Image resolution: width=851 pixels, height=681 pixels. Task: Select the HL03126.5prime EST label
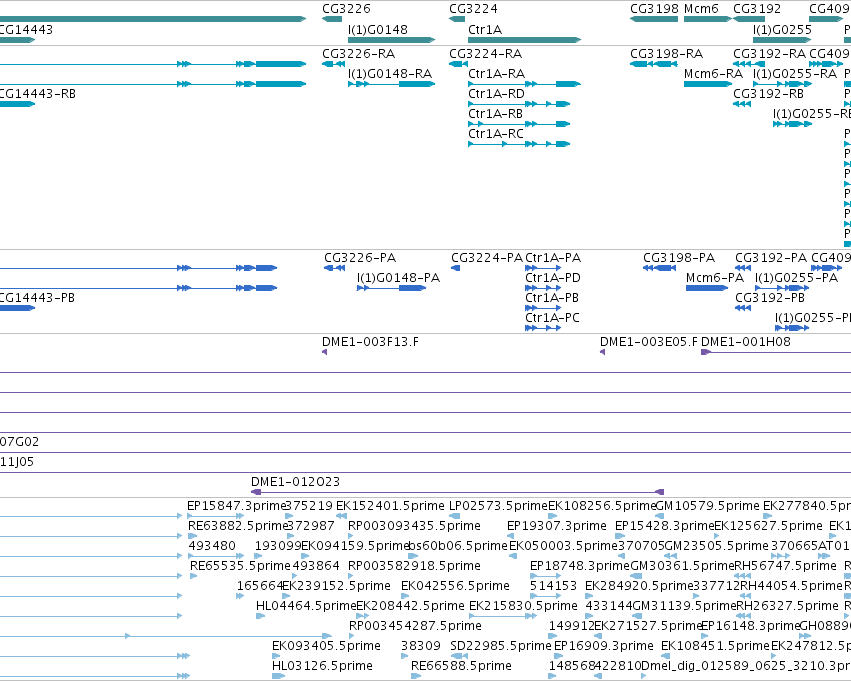pyautogui.click(x=322, y=665)
